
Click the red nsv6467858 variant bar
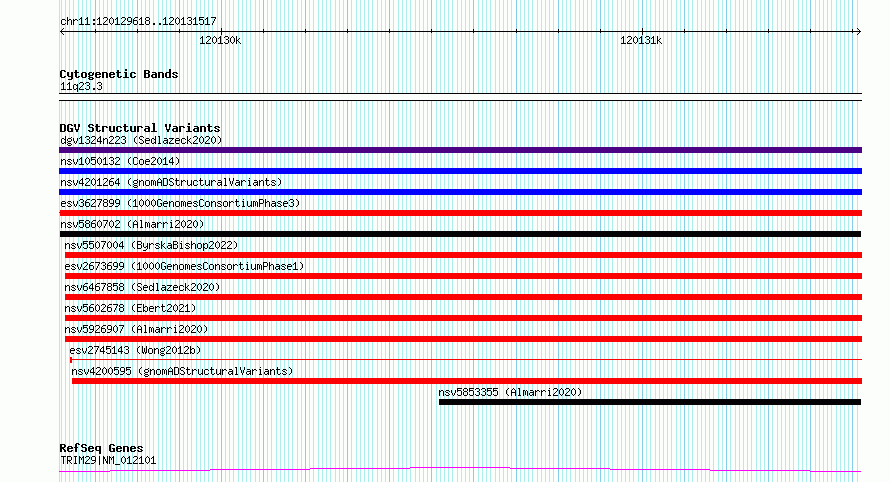pyautogui.click(x=463, y=297)
